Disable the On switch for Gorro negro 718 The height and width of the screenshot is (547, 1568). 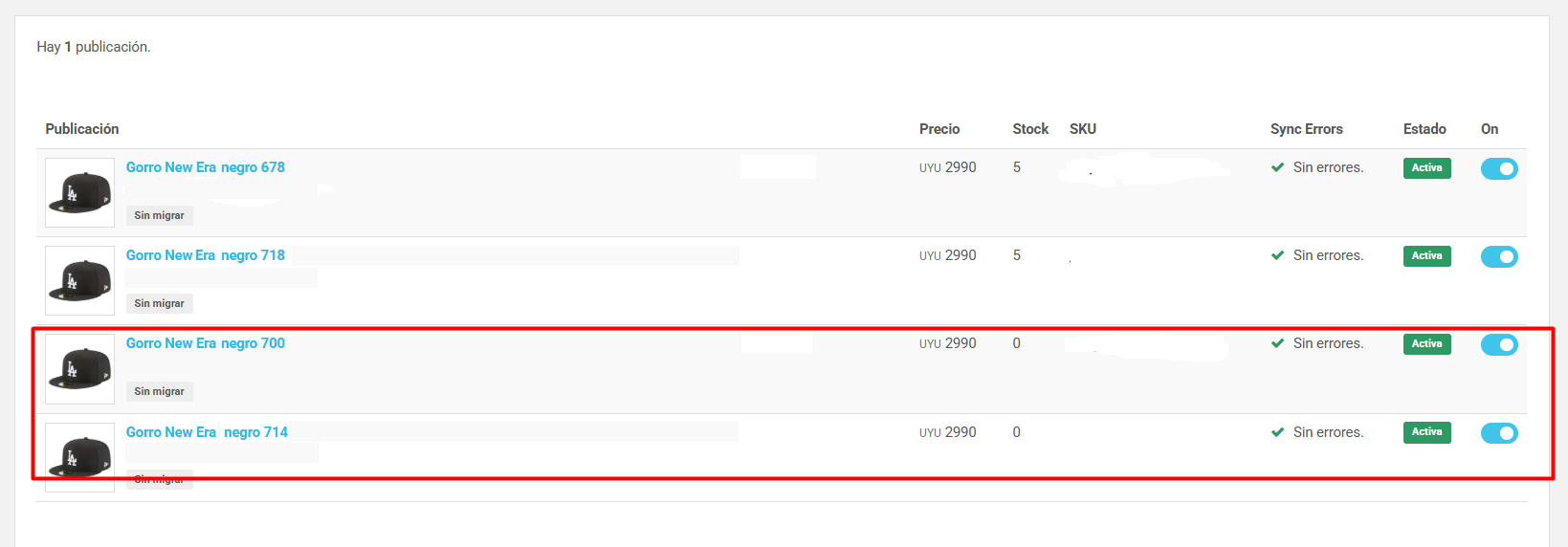[x=1499, y=256]
